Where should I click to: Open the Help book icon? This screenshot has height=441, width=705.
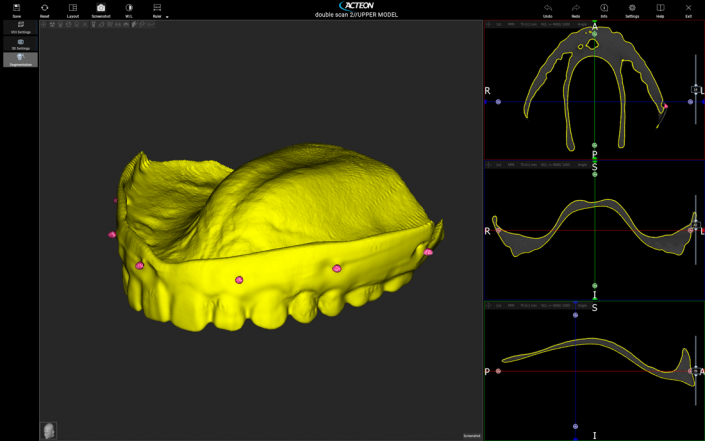coord(660,10)
